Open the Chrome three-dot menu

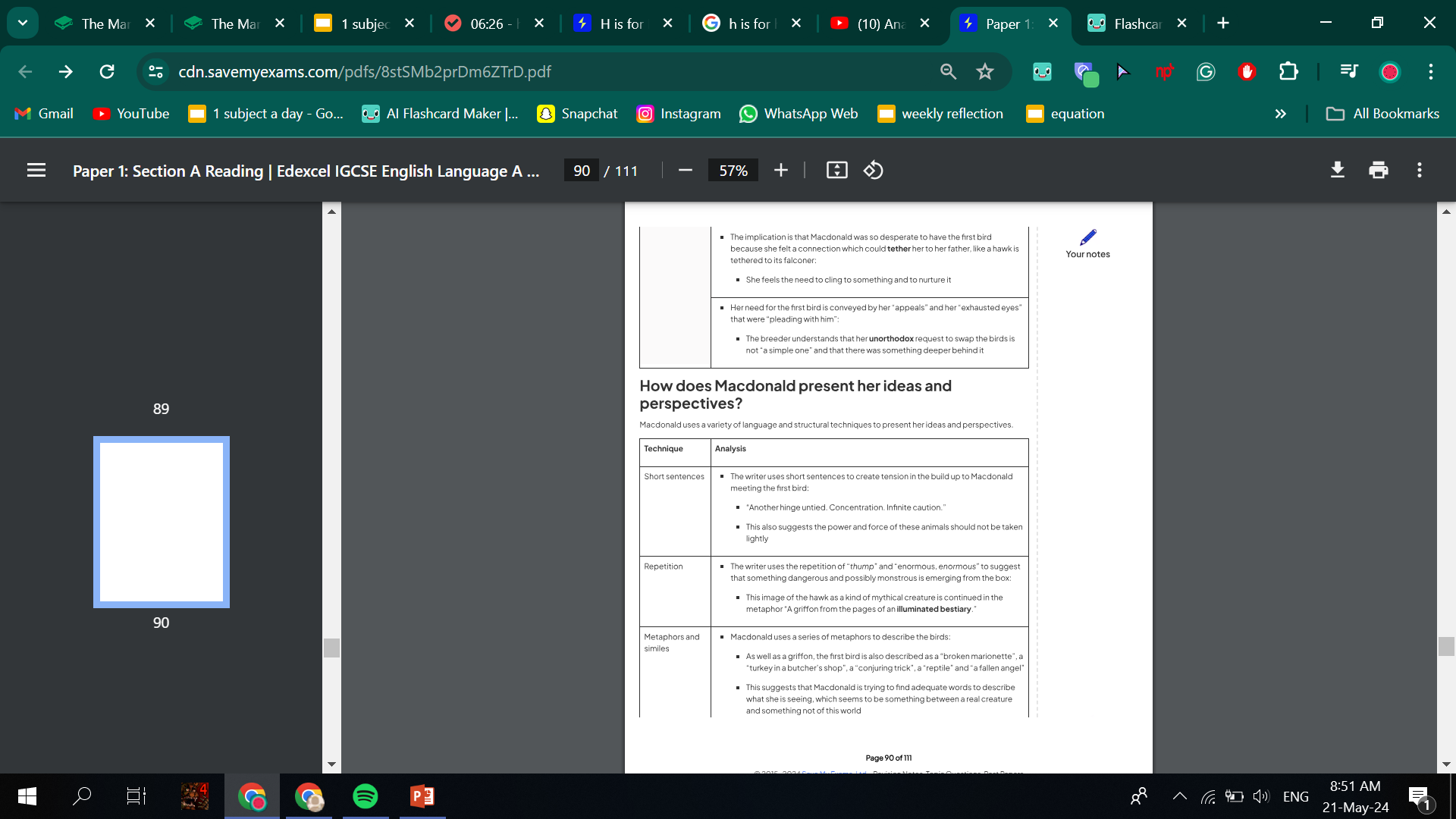tap(1431, 72)
